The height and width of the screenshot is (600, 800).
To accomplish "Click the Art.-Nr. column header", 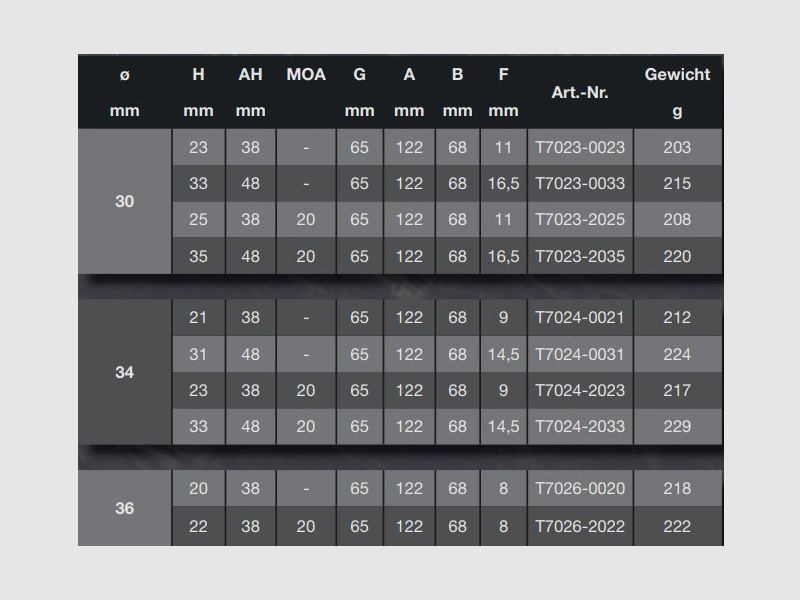I will 580,92.
